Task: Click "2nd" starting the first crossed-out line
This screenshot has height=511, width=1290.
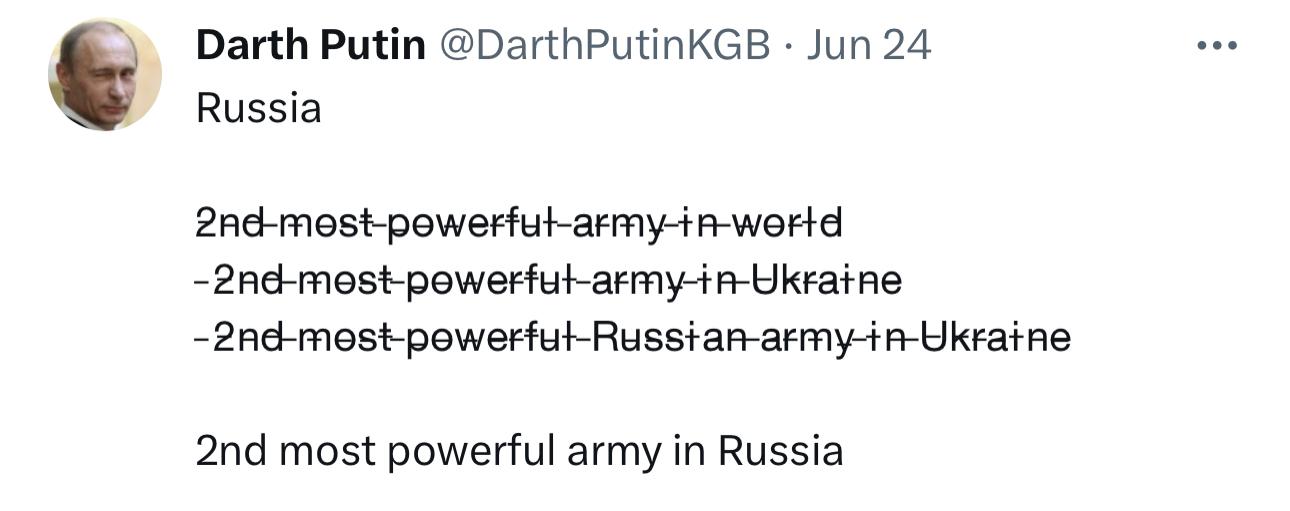Action: (x=228, y=223)
